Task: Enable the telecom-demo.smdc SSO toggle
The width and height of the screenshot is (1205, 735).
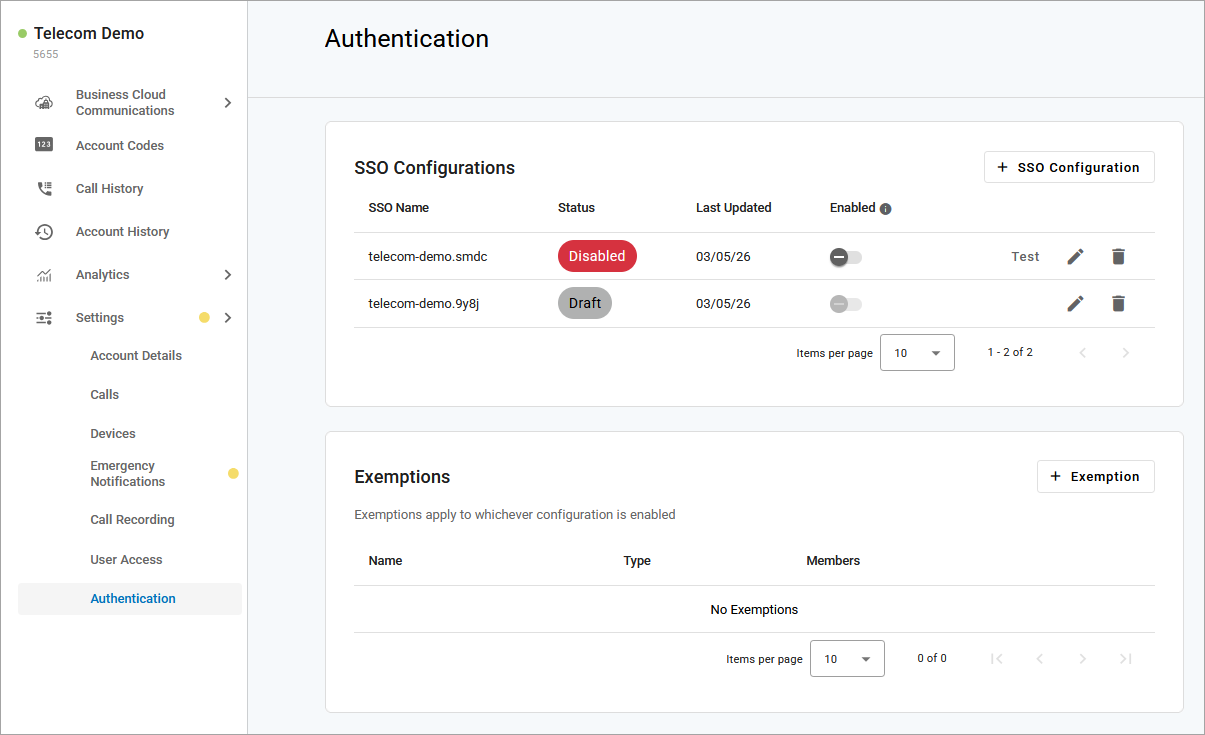Action: coord(845,257)
